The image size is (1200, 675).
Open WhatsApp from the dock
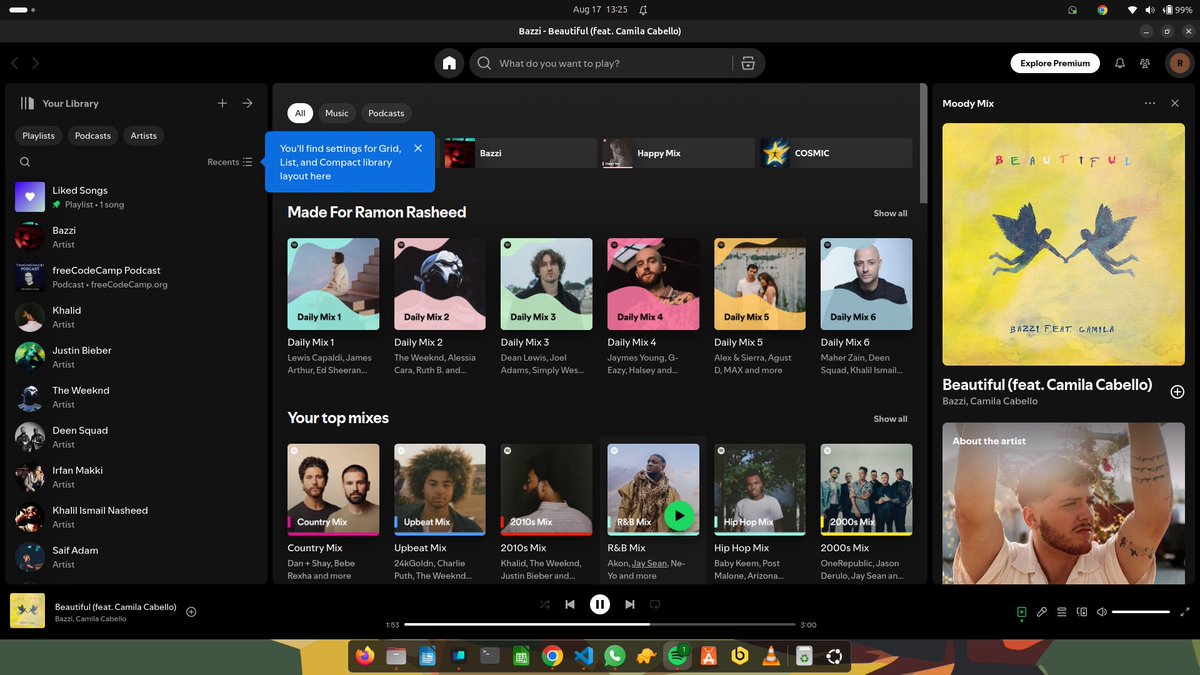pos(615,656)
